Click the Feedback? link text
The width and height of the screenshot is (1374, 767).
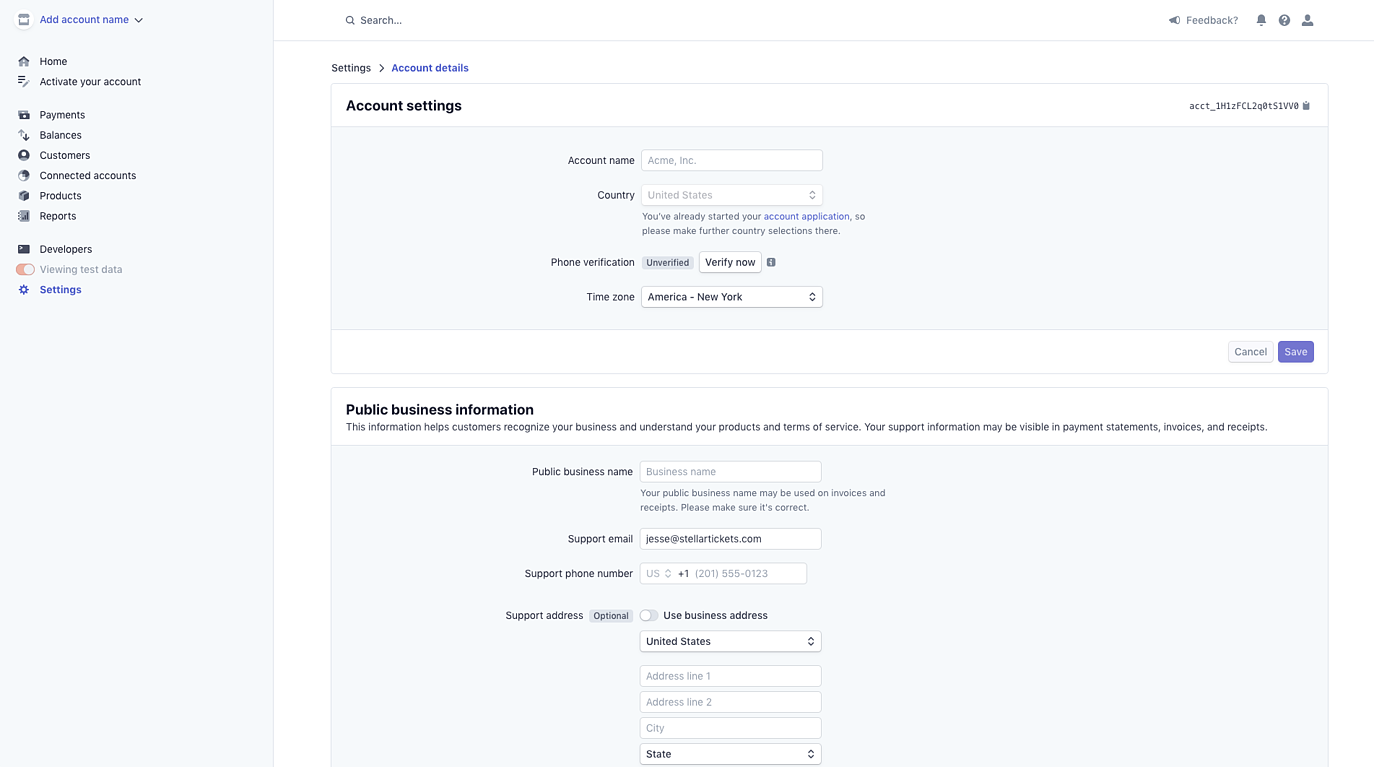[1212, 20]
